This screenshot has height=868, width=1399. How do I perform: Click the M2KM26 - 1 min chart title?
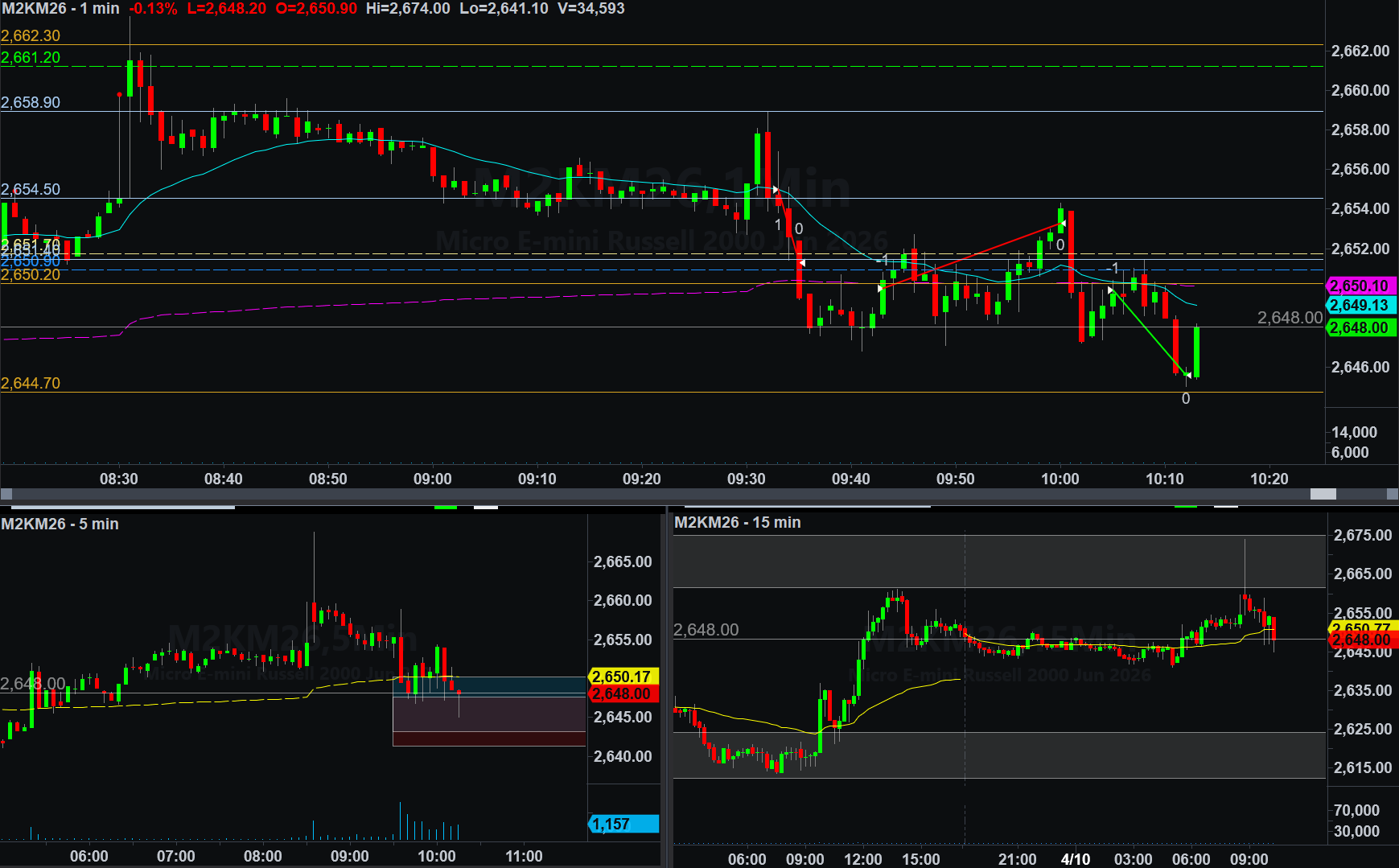60,9
